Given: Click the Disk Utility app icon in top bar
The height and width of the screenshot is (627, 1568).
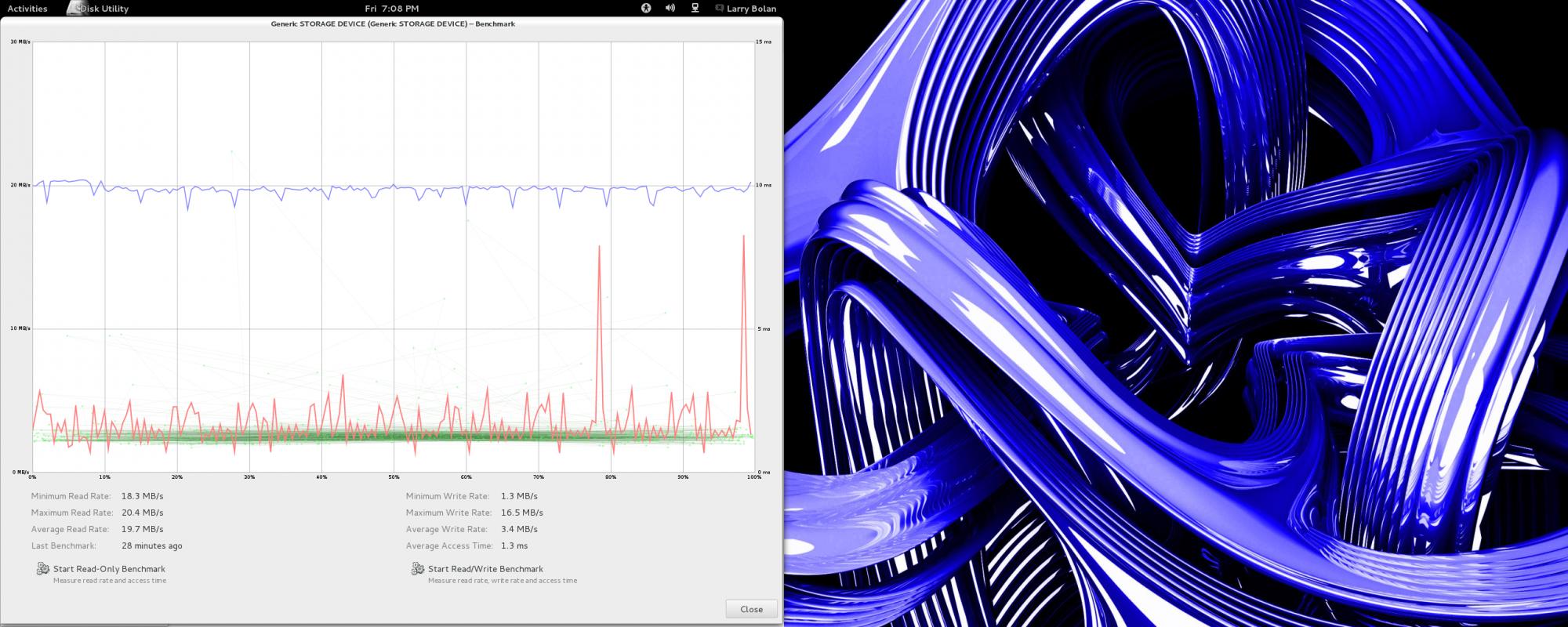Looking at the screenshot, I should click(74, 8).
